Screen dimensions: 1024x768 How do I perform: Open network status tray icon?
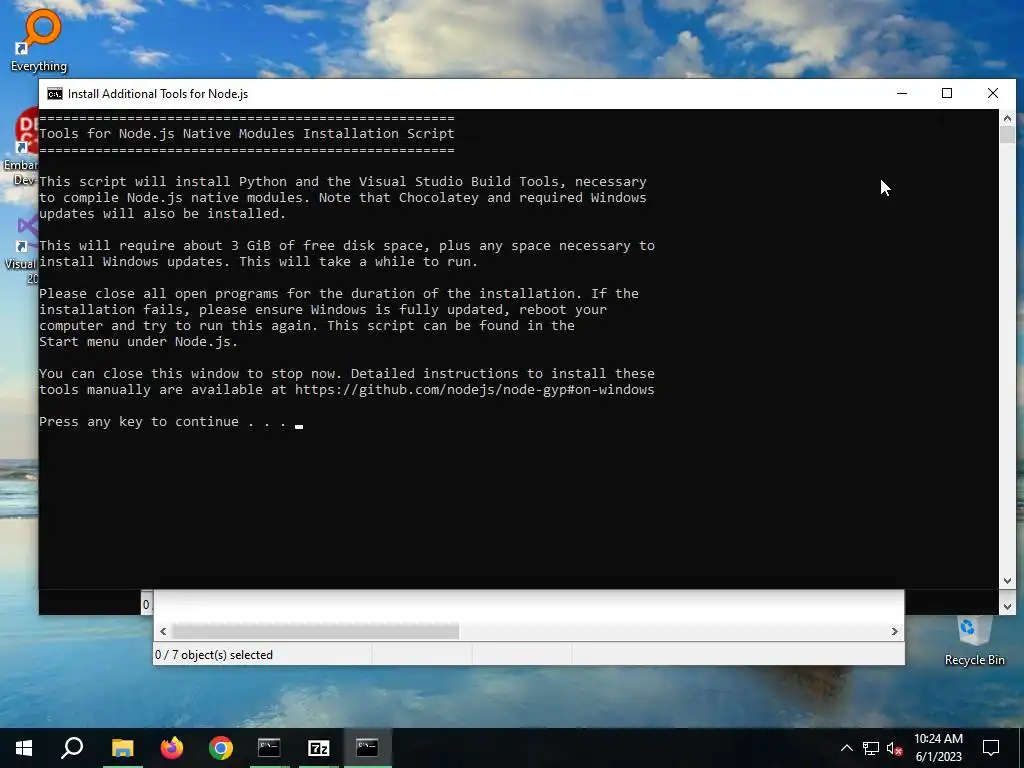(x=871, y=748)
